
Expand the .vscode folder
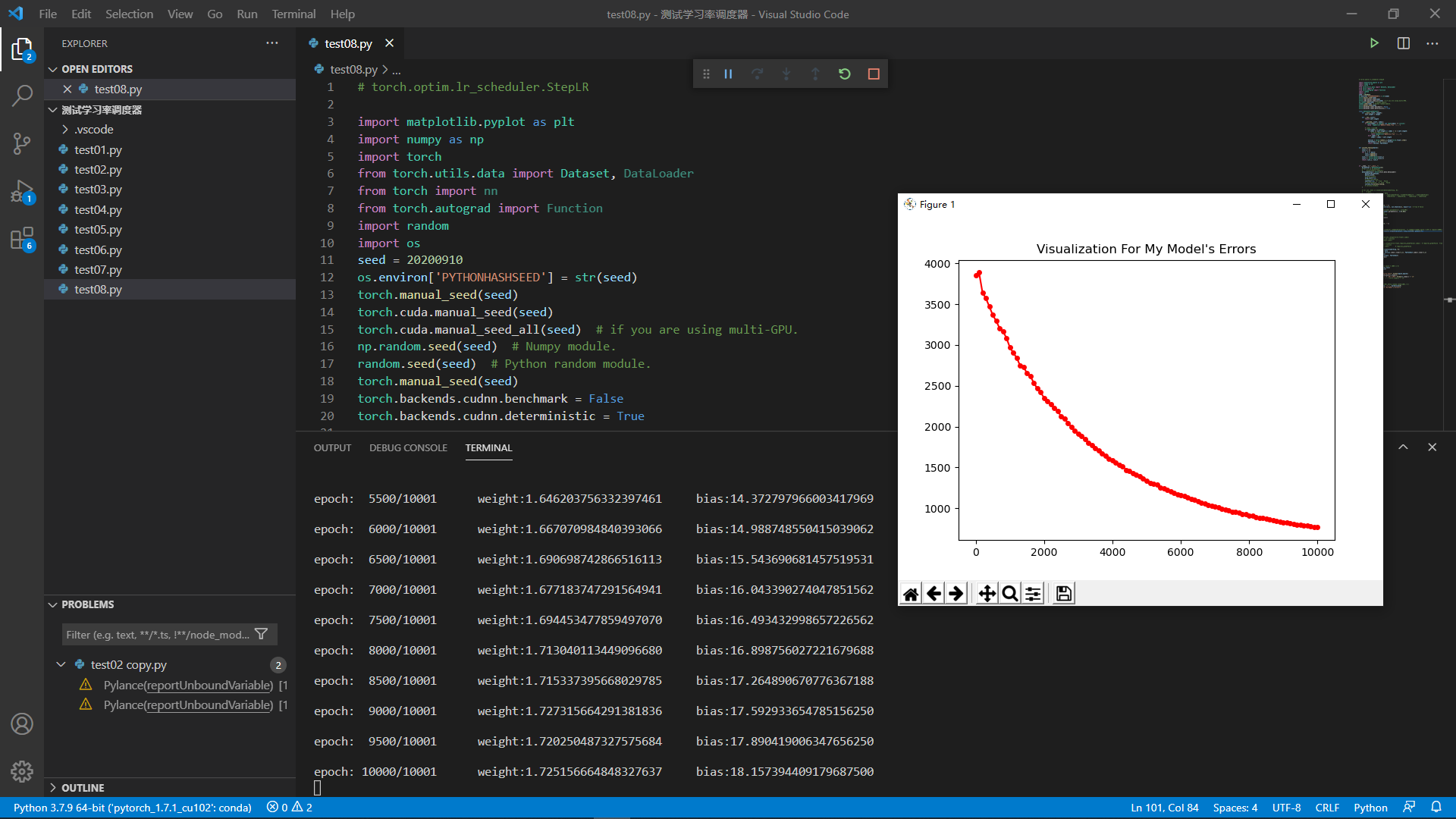tap(66, 129)
